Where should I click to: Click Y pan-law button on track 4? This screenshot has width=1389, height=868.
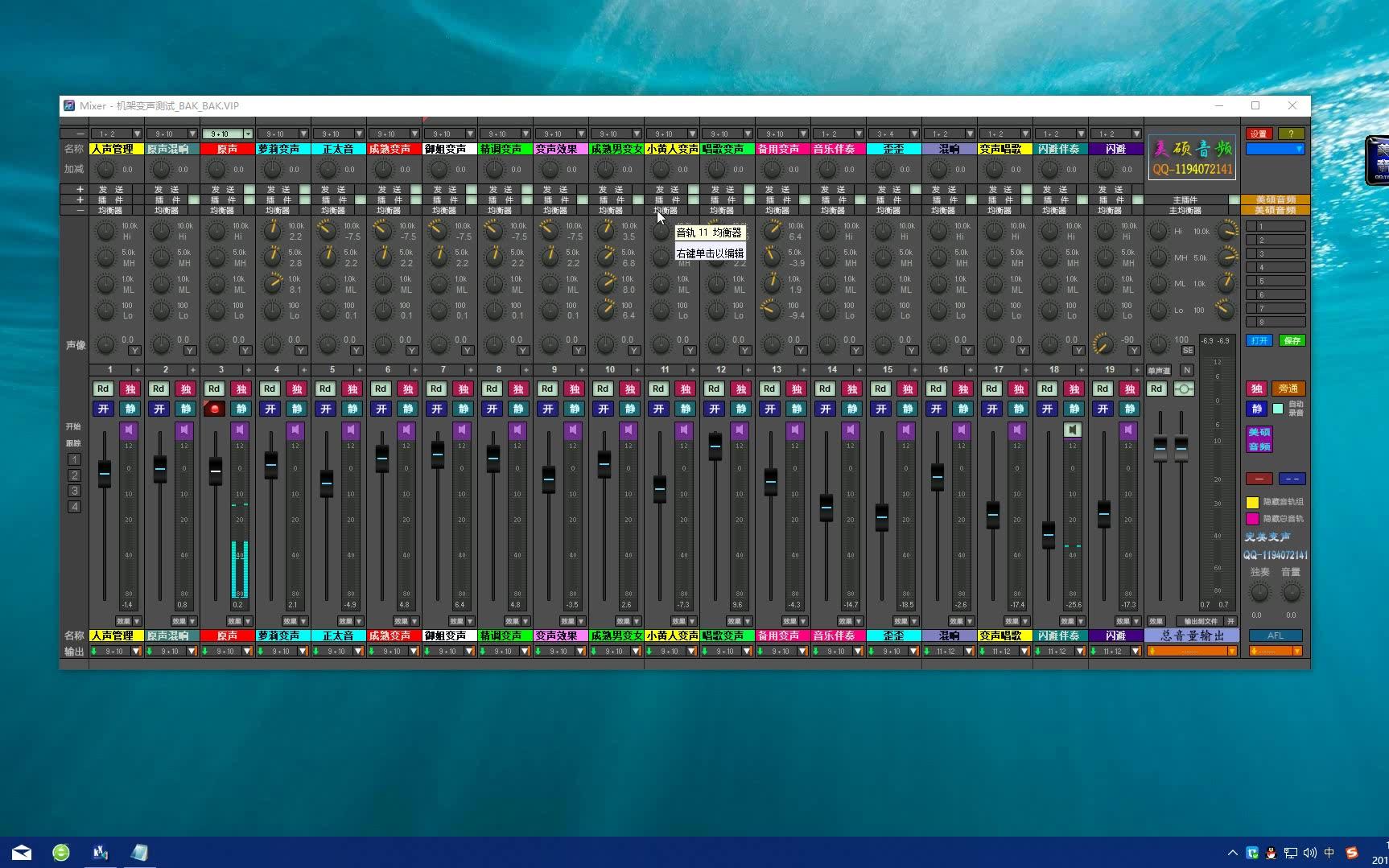pos(301,351)
